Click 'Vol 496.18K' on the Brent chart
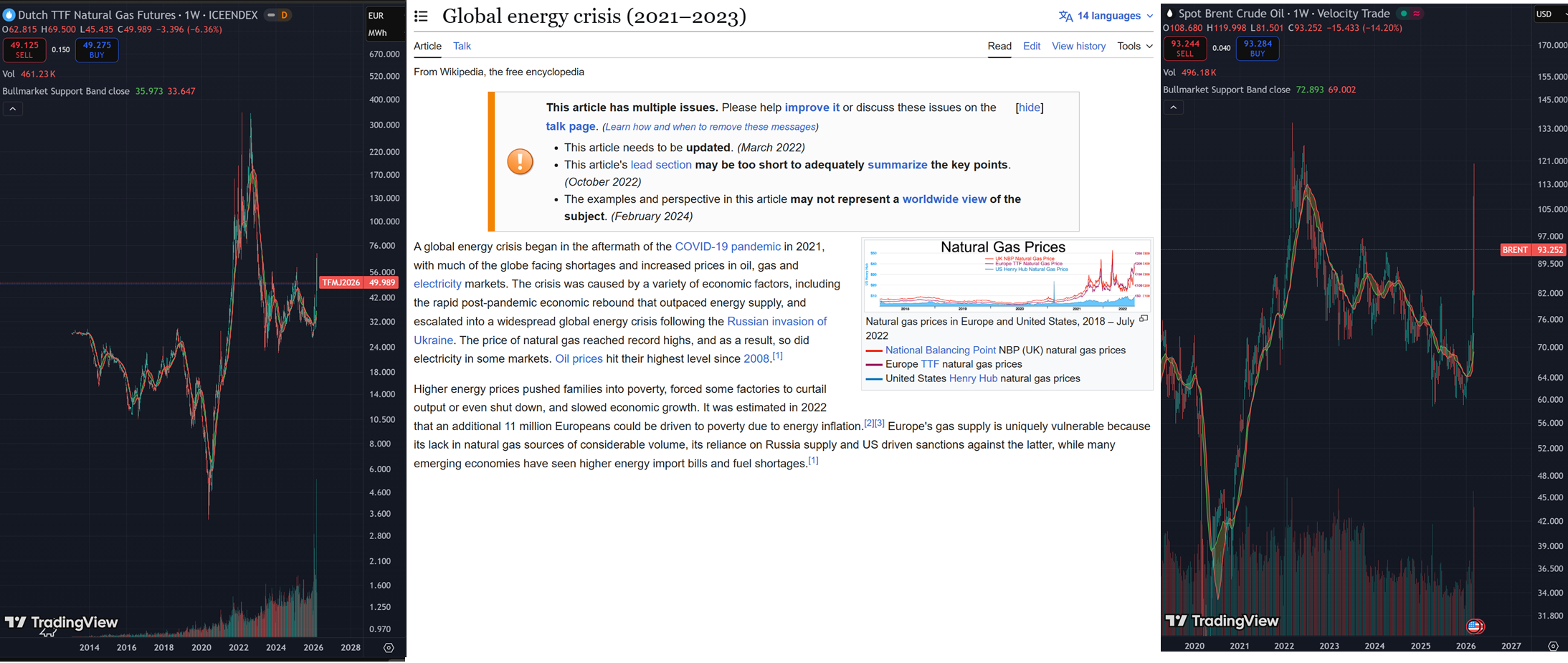 click(1190, 72)
